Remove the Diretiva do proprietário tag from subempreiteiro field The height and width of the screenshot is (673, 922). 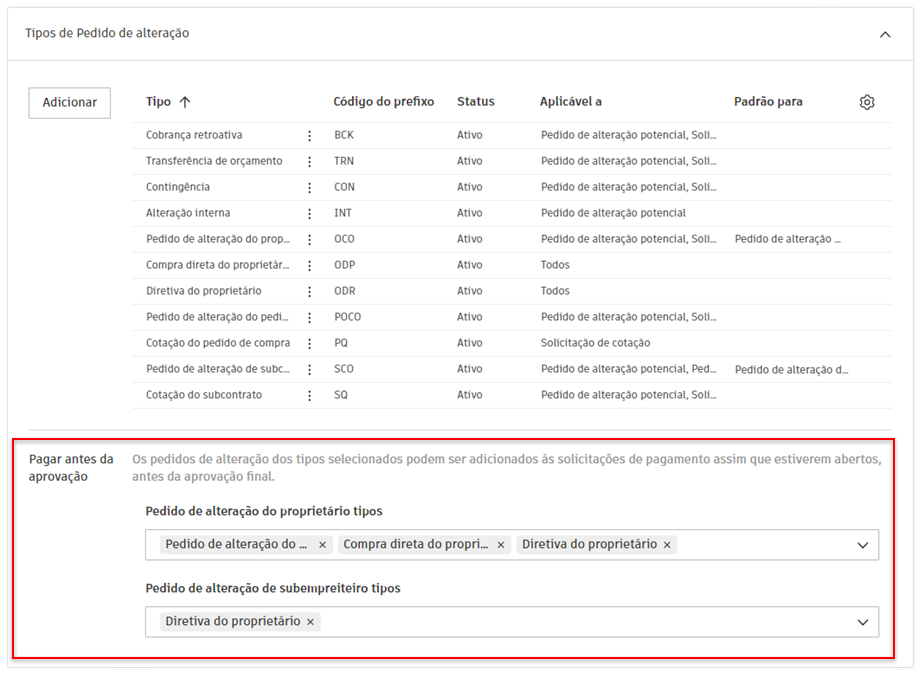(310, 621)
